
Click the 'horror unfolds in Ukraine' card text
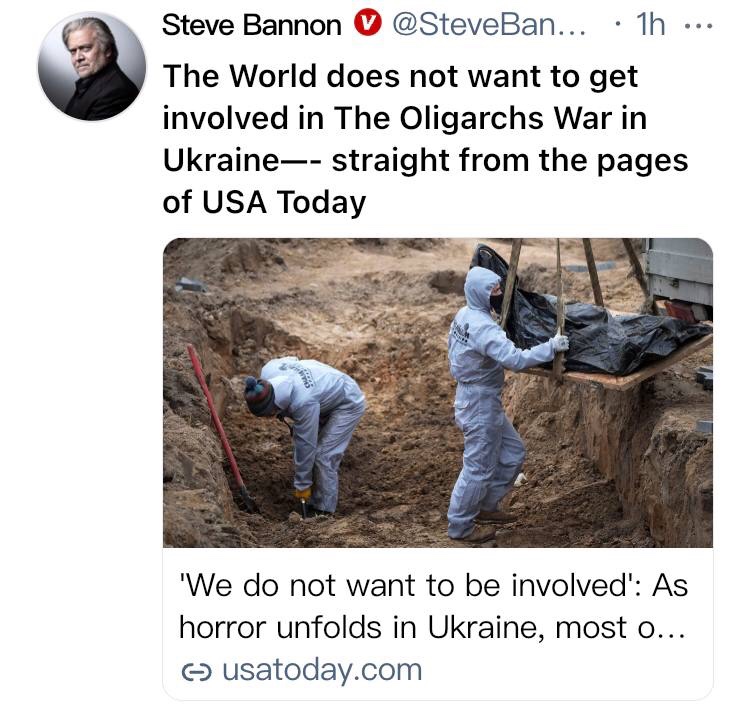pos(432,627)
